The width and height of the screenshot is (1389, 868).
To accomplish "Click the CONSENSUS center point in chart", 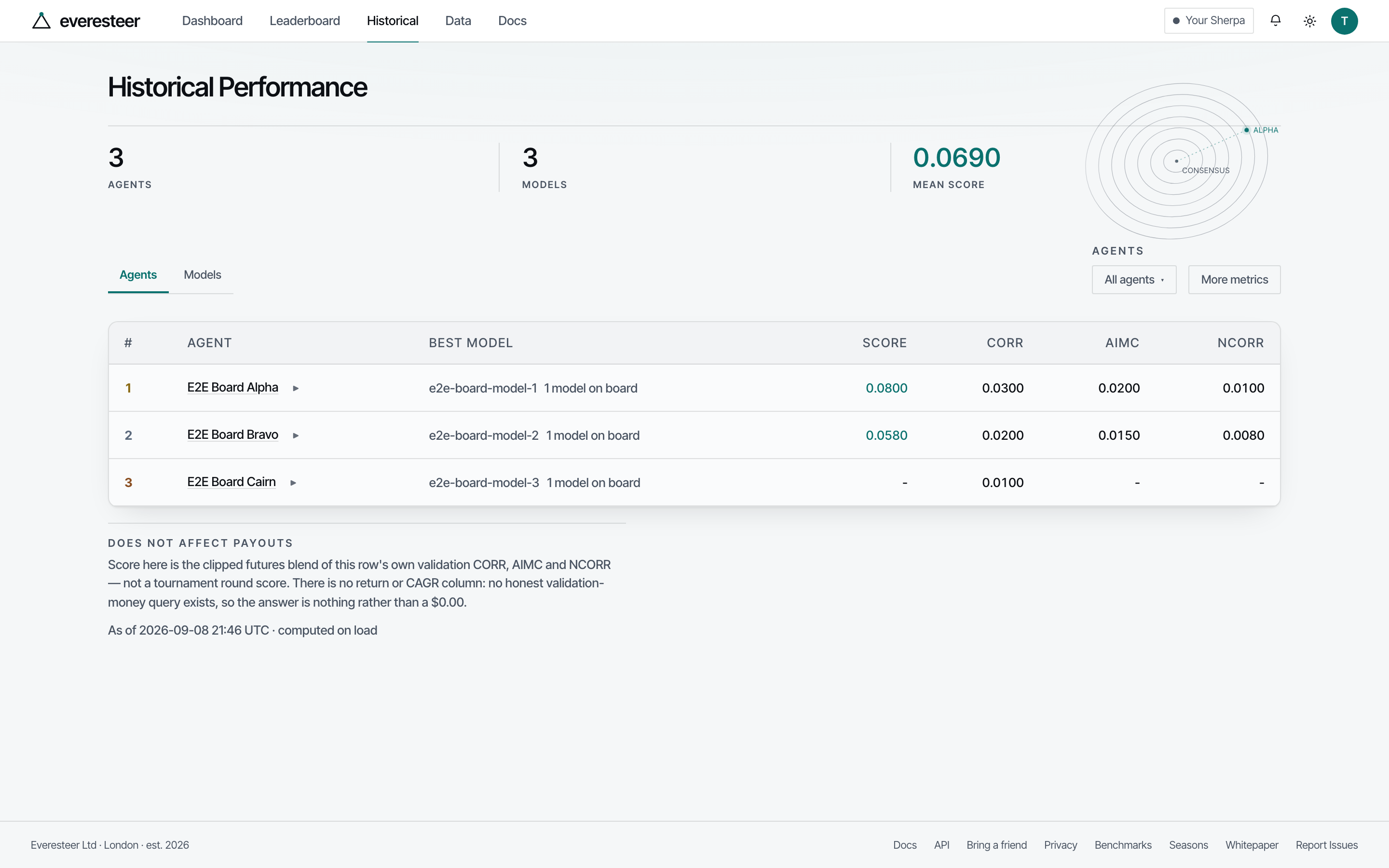I will (1177, 162).
